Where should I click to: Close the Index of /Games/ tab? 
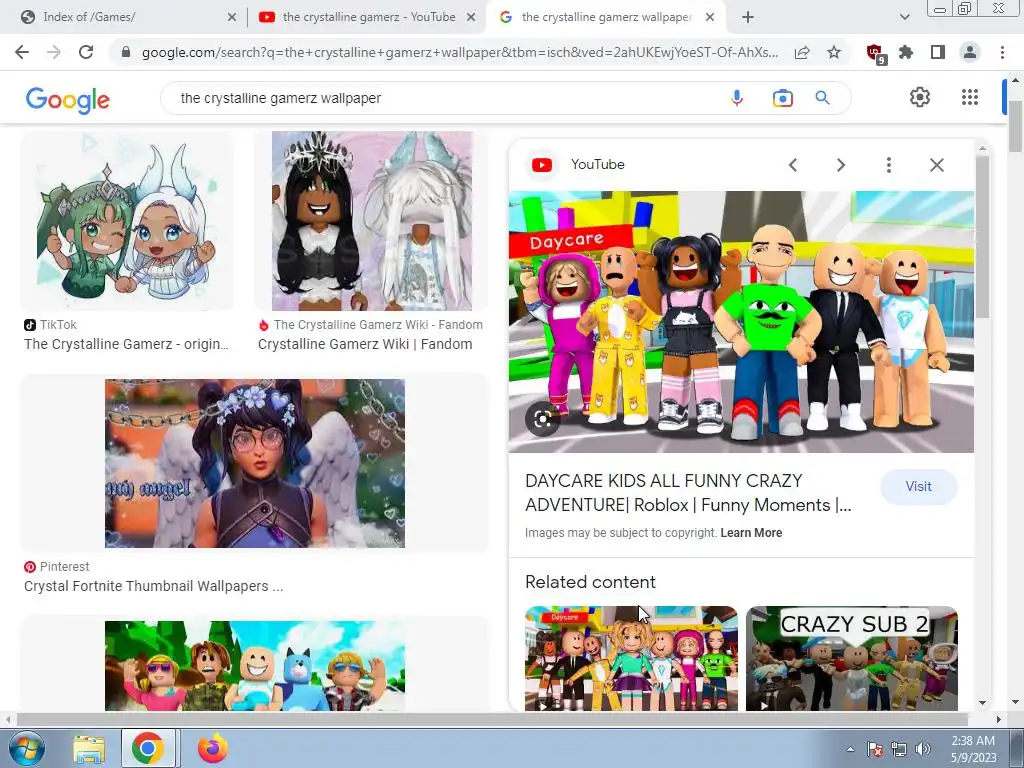pos(231,18)
